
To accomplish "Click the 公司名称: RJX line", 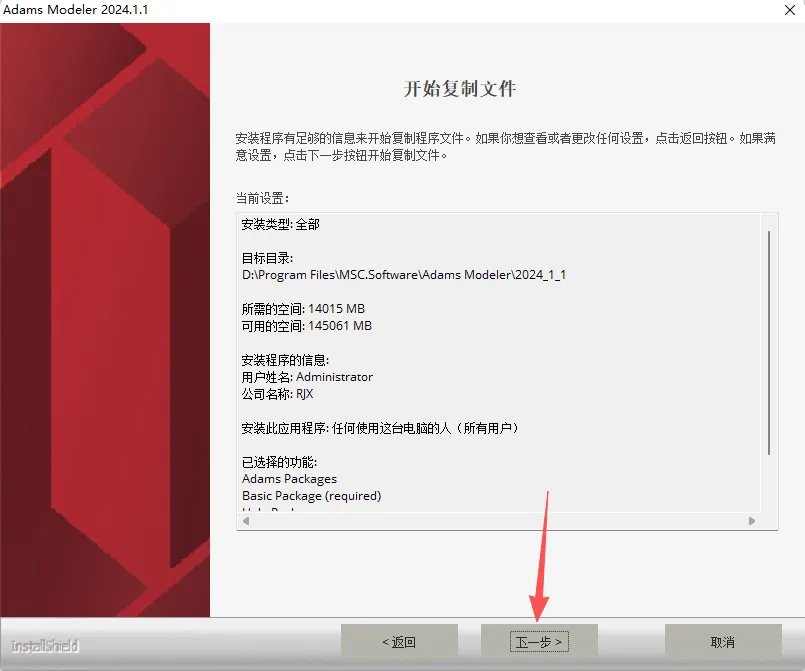I will click(x=277, y=394).
